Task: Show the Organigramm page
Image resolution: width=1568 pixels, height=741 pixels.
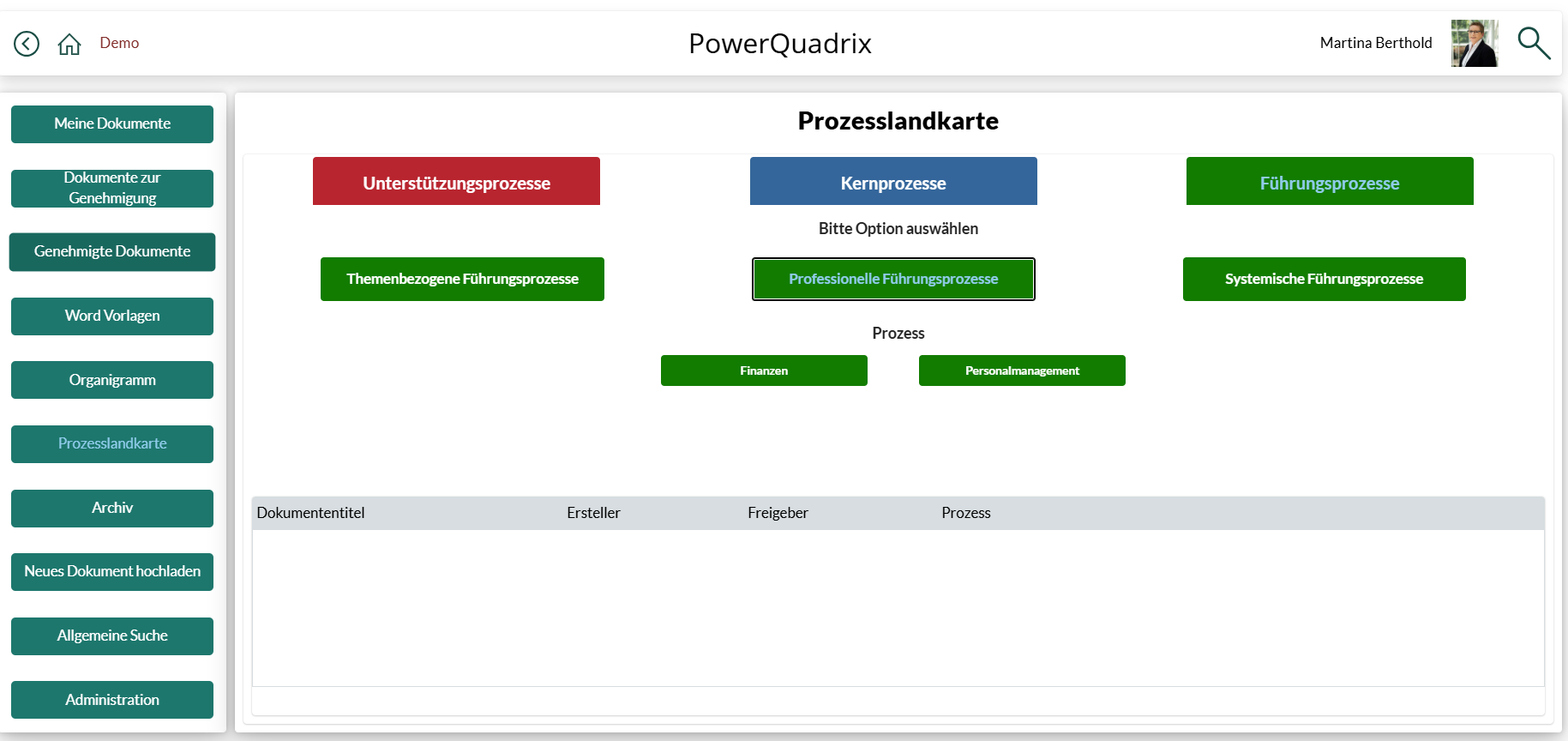Action: [x=112, y=380]
